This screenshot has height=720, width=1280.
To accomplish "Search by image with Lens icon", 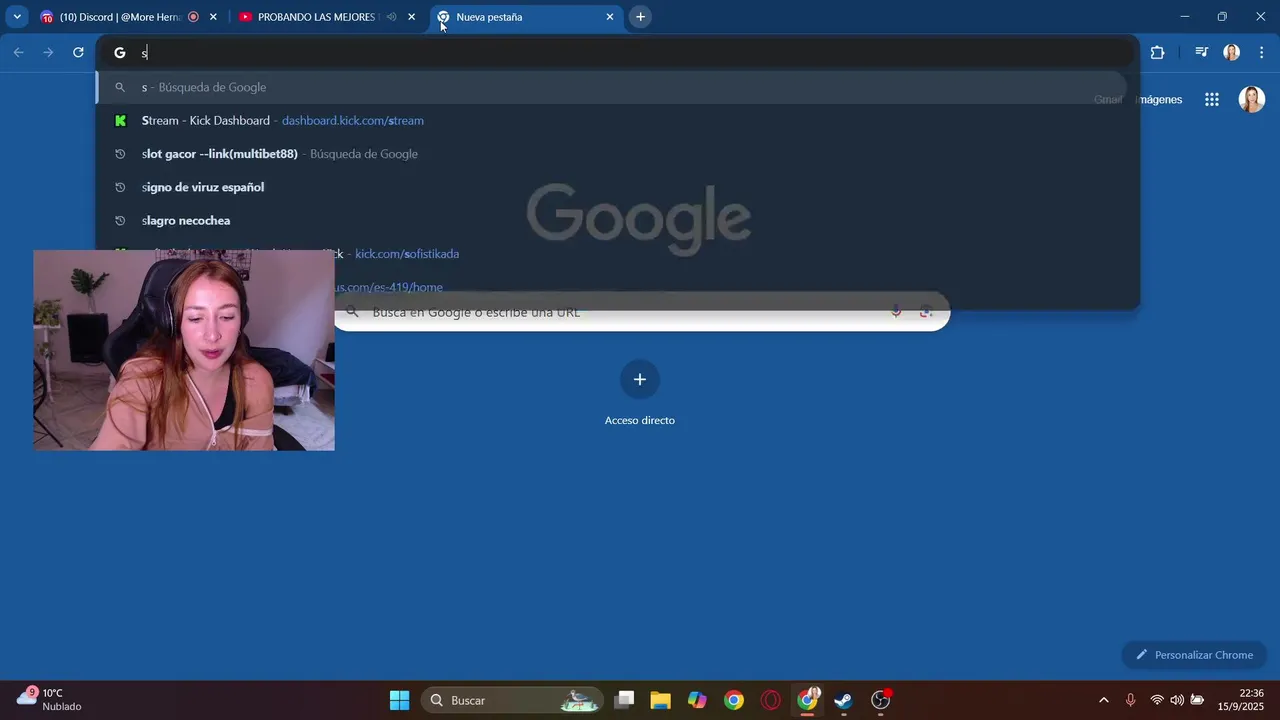I will point(927,312).
